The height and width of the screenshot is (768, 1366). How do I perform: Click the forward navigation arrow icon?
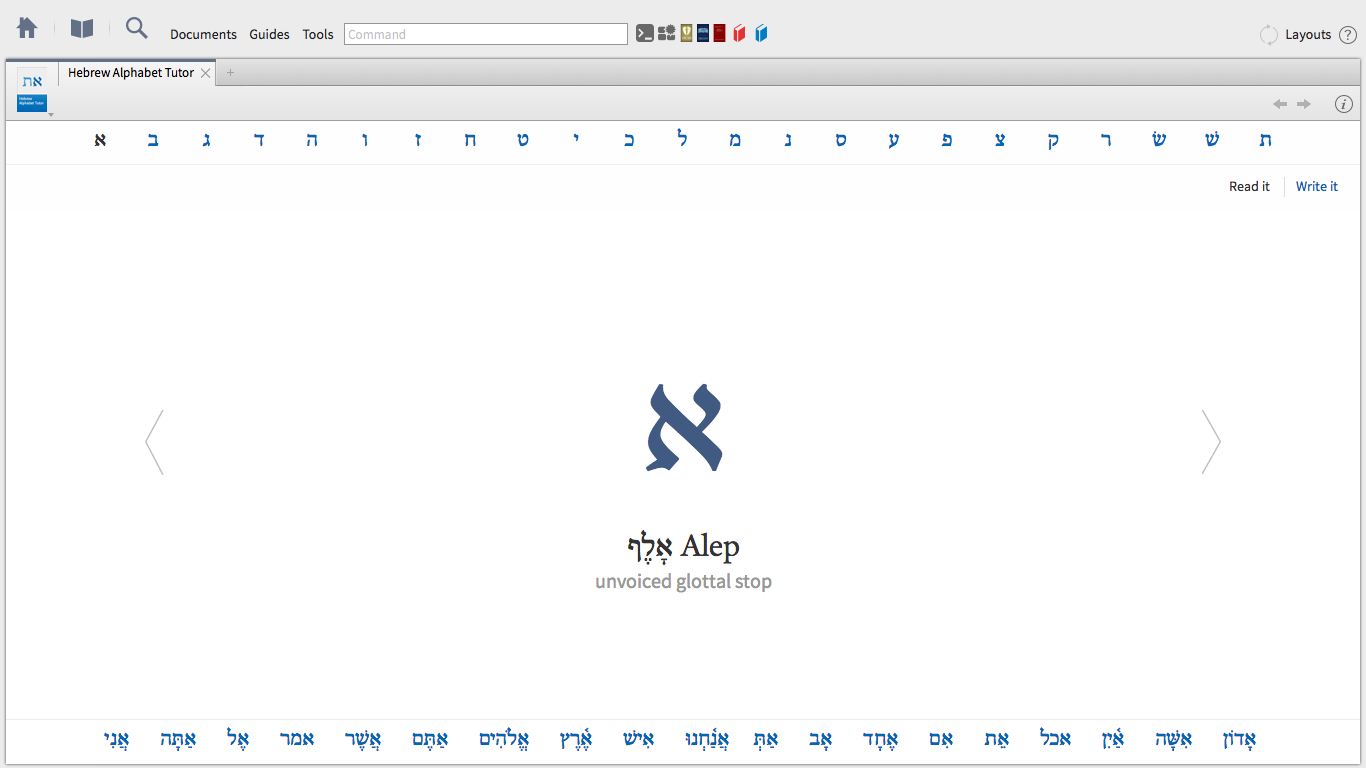(x=1304, y=103)
